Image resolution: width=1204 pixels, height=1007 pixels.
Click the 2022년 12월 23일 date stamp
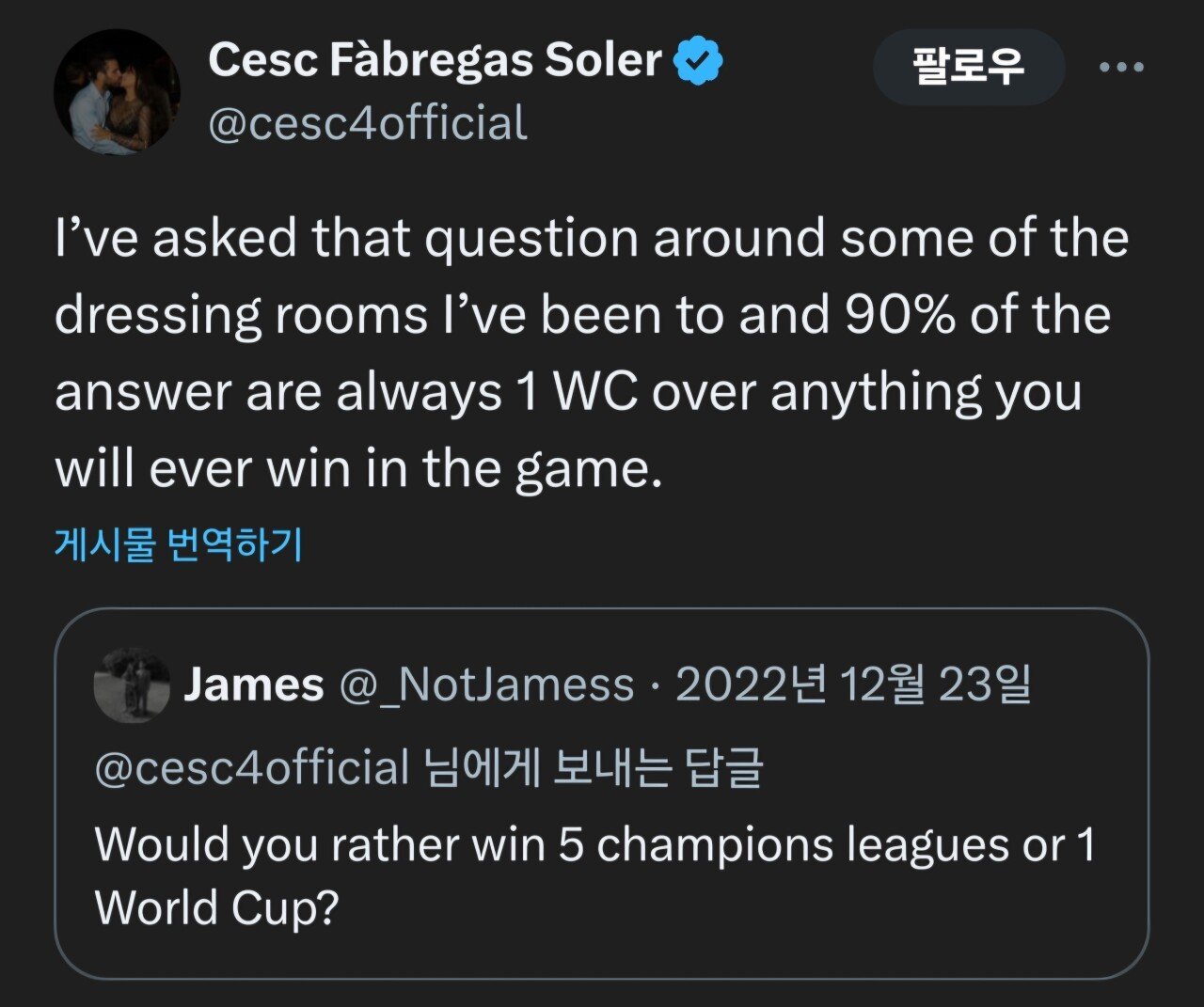point(853,685)
